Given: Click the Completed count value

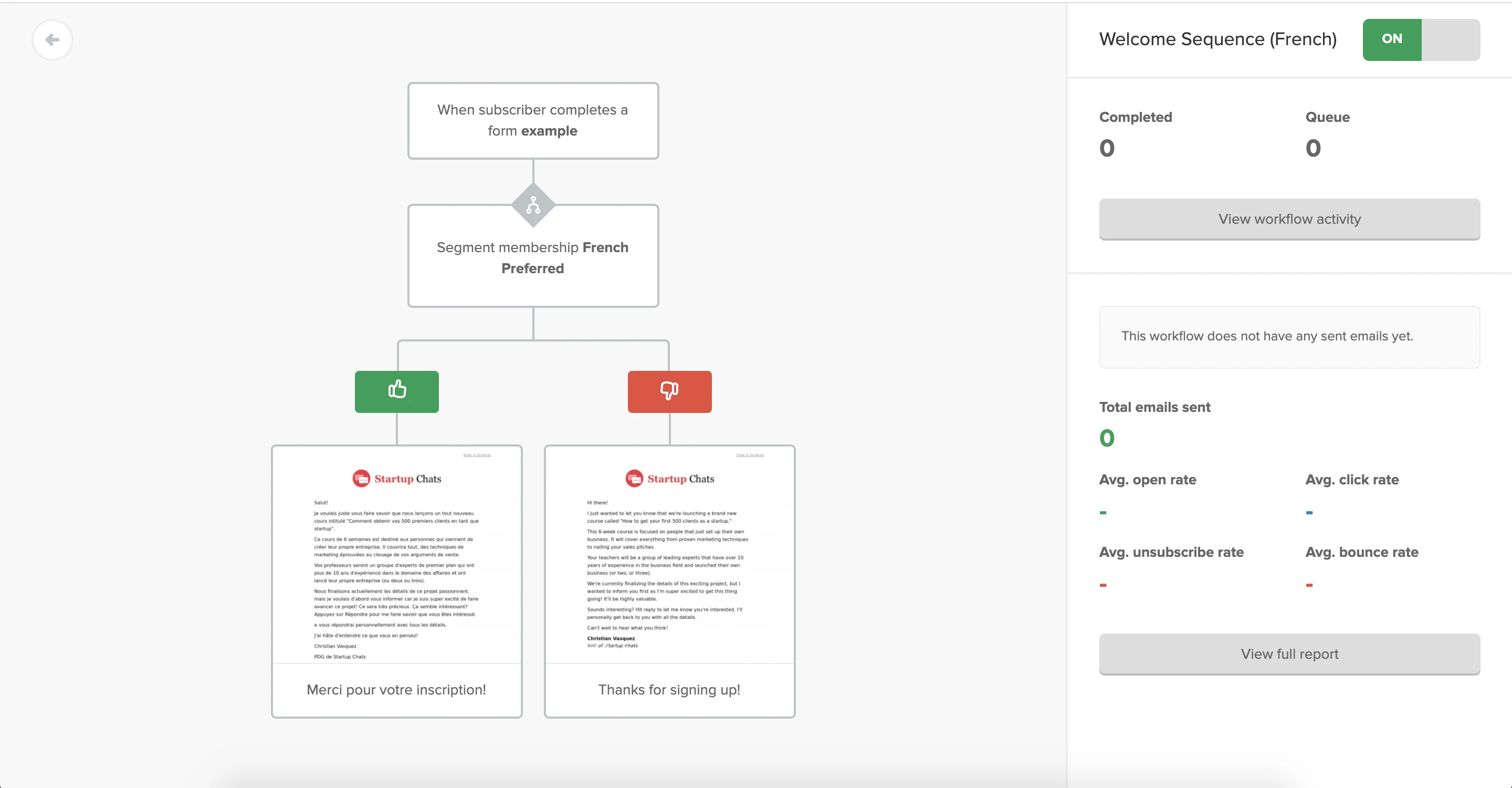Looking at the screenshot, I should 1106,148.
